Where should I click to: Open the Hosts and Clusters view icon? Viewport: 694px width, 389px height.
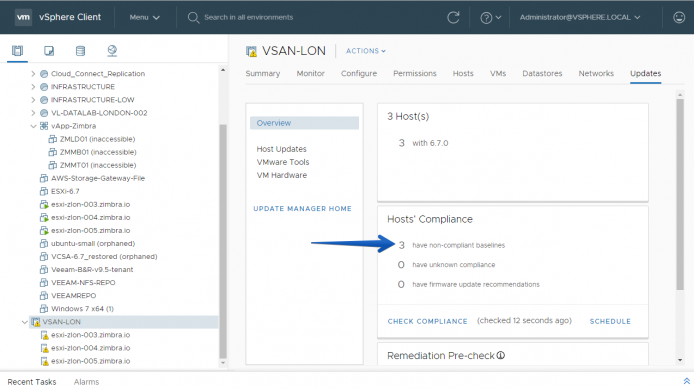(17, 51)
